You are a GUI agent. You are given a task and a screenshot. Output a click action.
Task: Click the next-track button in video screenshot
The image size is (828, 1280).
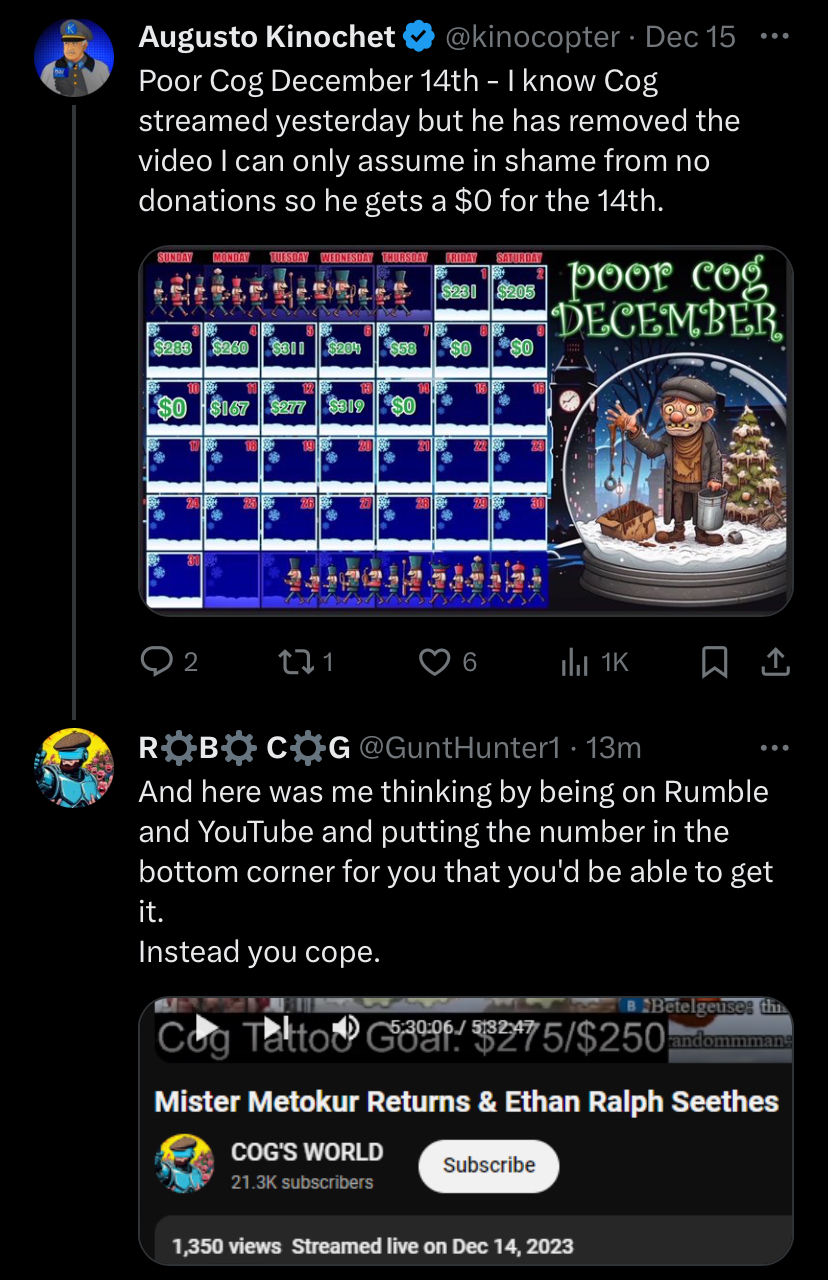[x=276, y=1027]
